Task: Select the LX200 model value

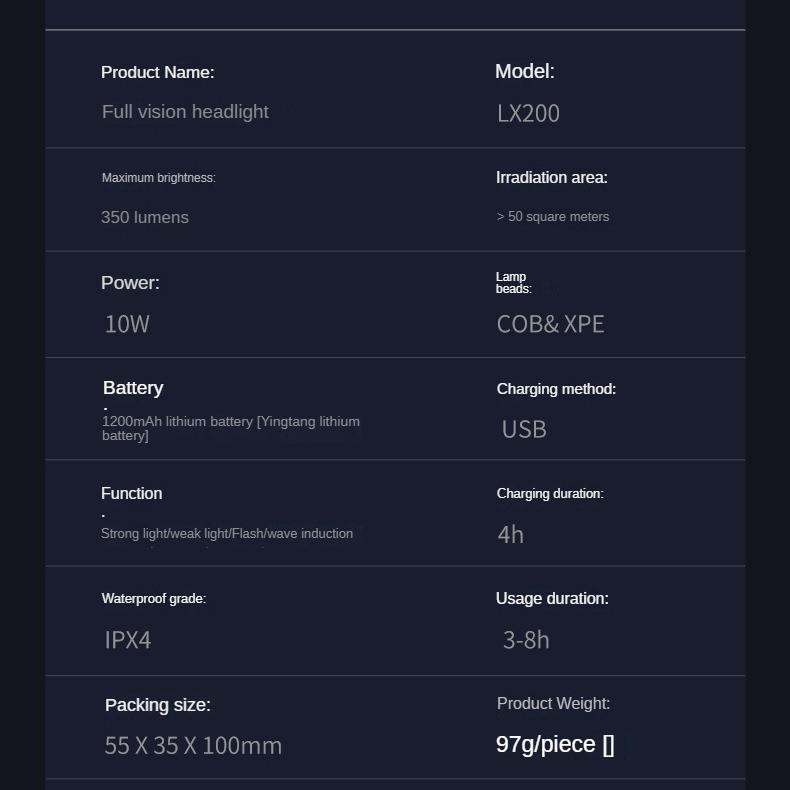Action: click(x=528, y=113)
